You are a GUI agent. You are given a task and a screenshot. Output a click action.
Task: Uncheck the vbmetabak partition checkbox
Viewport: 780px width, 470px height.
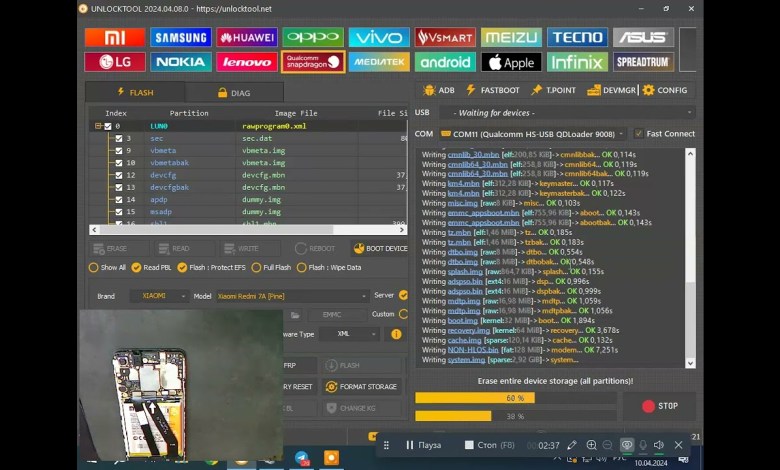(x=119, y=163)
